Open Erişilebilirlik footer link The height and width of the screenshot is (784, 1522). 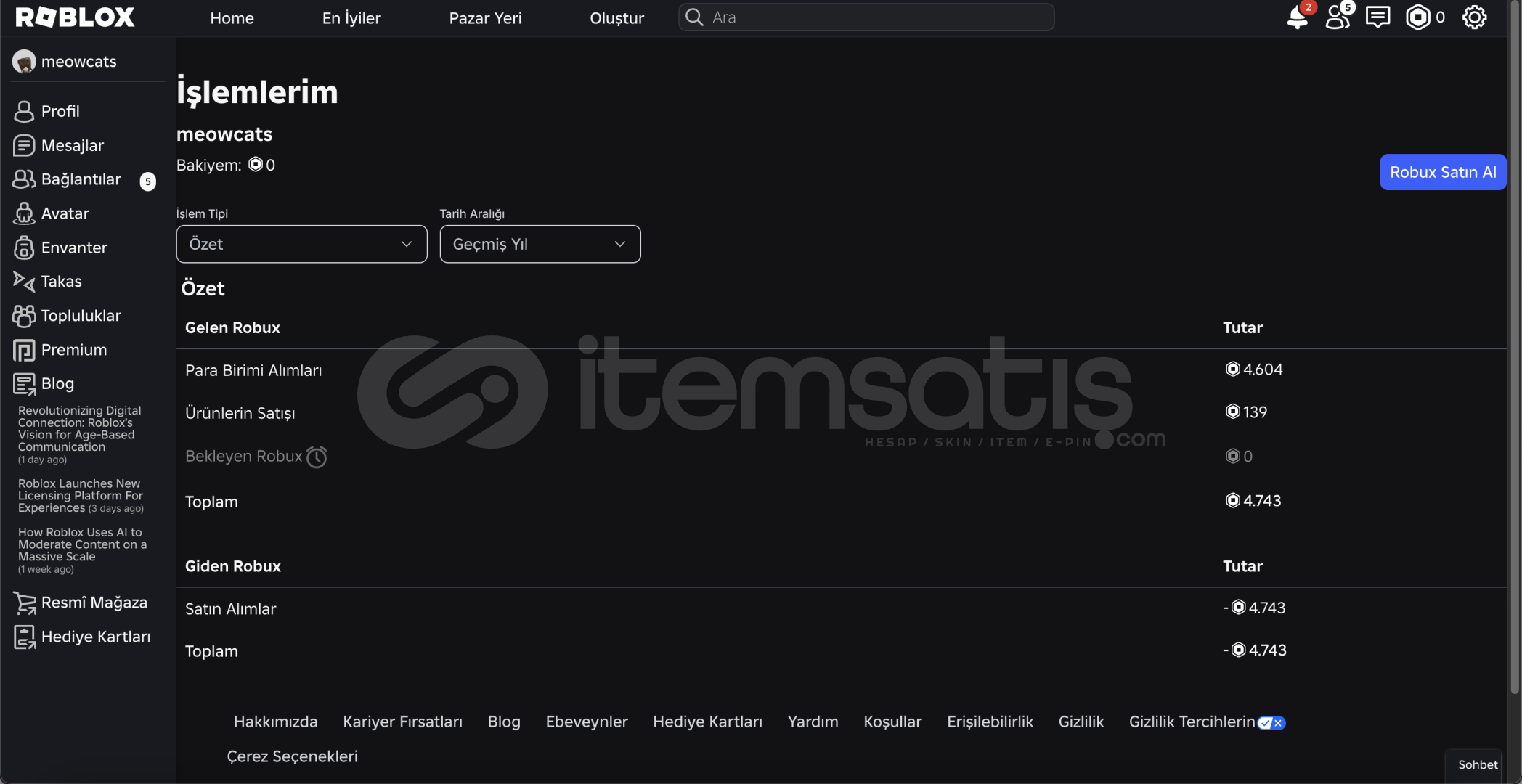coord(990,722)
